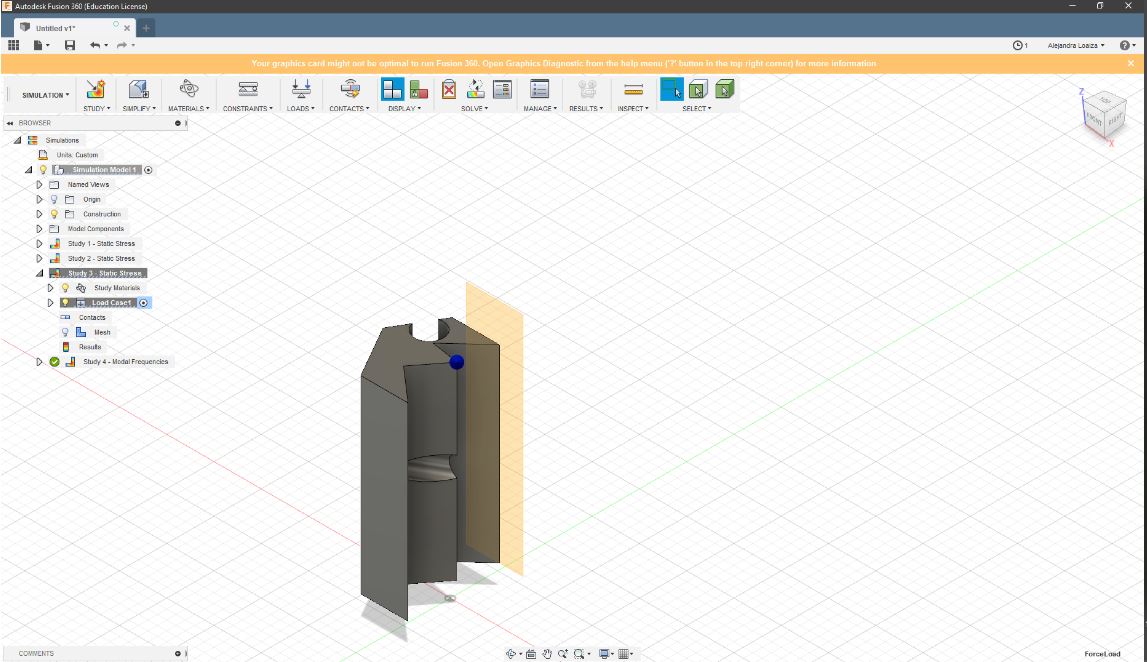Expand Study 1 - Static Stress
This screenshot has width=1147, height=662.
40,244
